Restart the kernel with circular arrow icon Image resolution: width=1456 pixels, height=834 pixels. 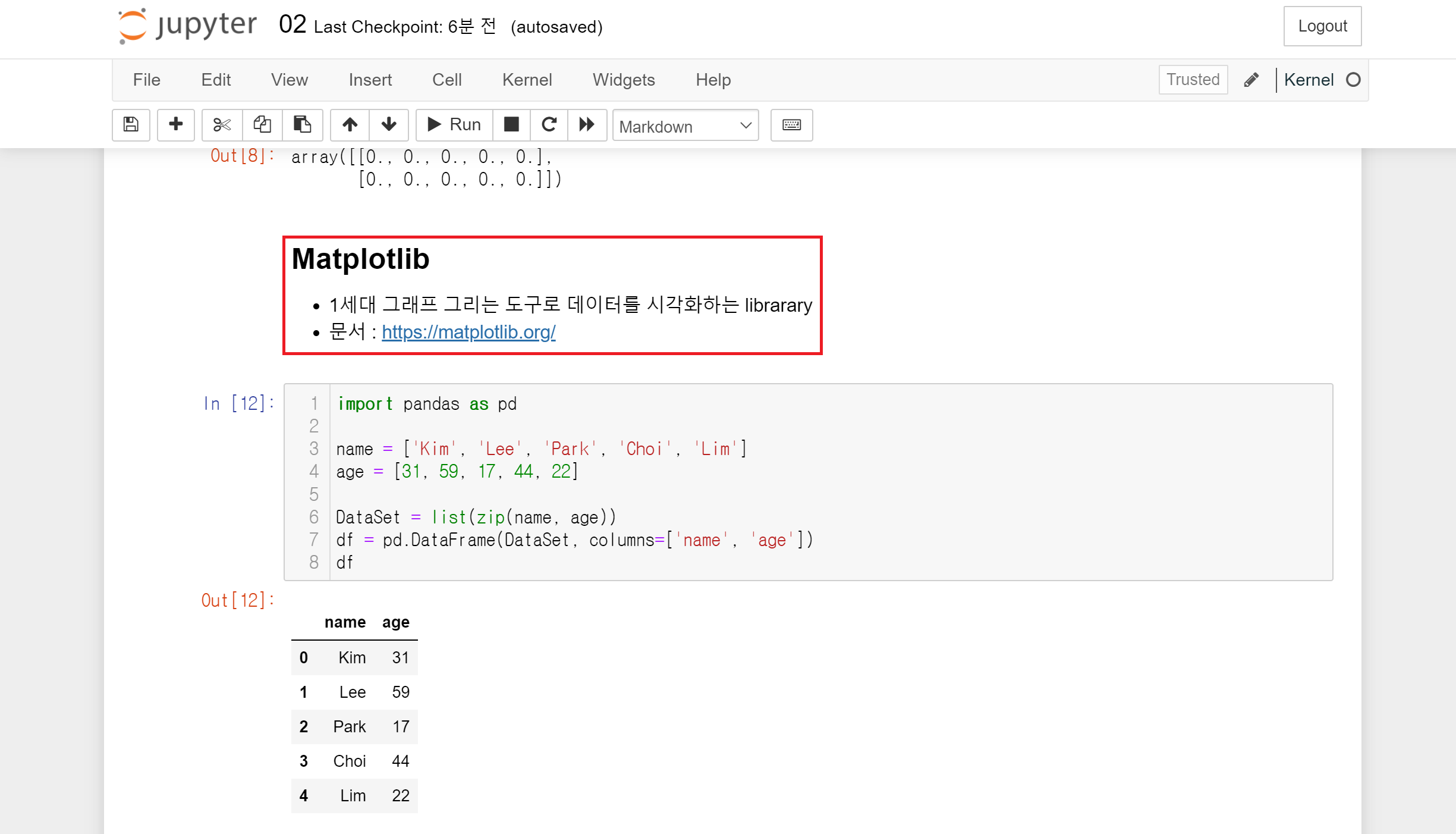[x=549, y=124]
